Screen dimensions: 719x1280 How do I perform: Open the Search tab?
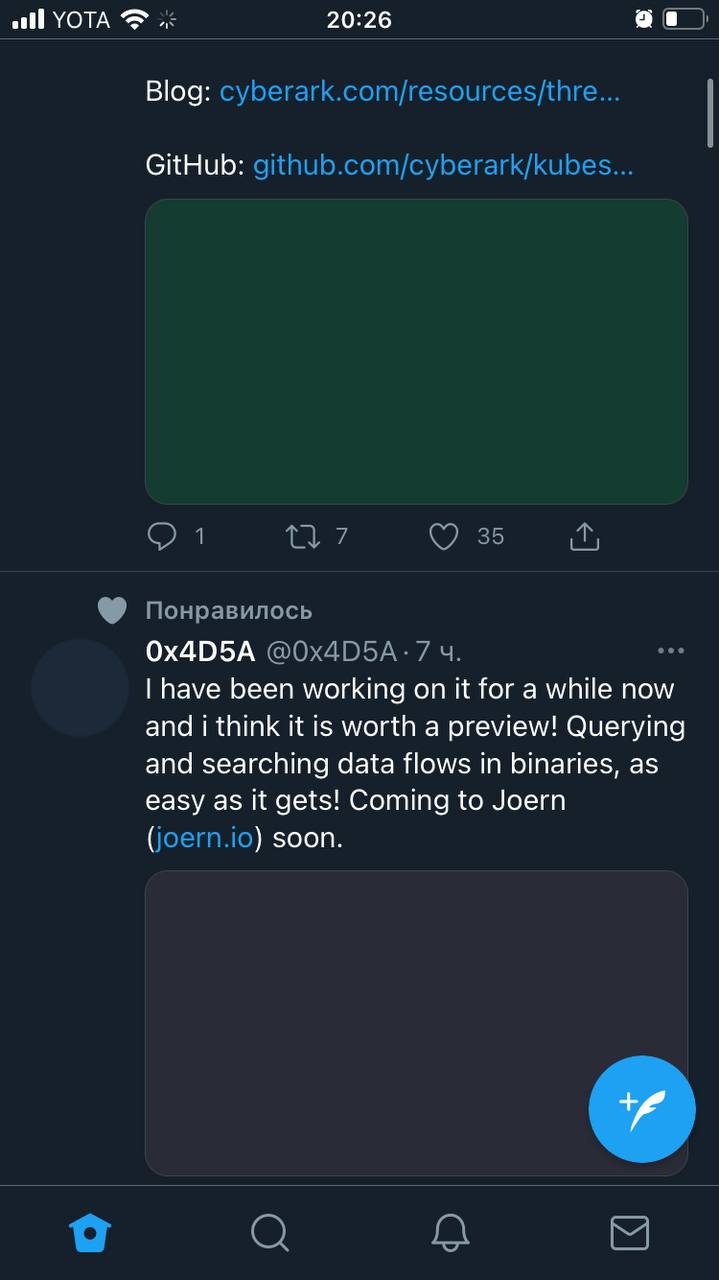point(270,1232)
